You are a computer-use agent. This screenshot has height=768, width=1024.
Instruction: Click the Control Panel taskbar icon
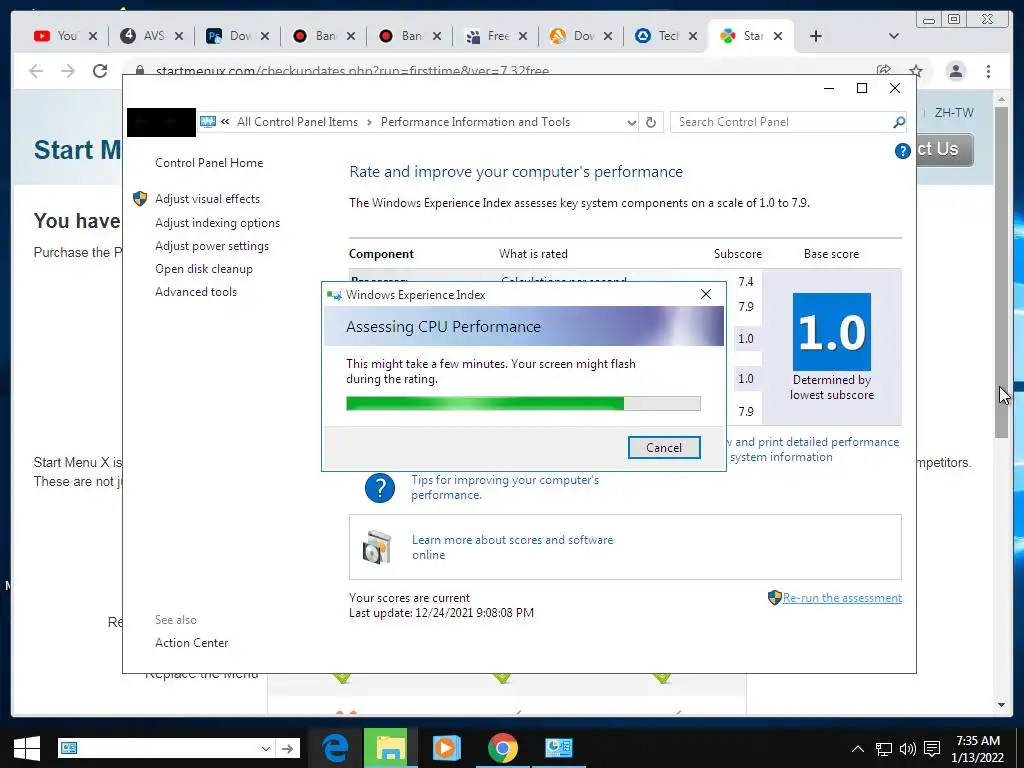[x=558, y=748]
